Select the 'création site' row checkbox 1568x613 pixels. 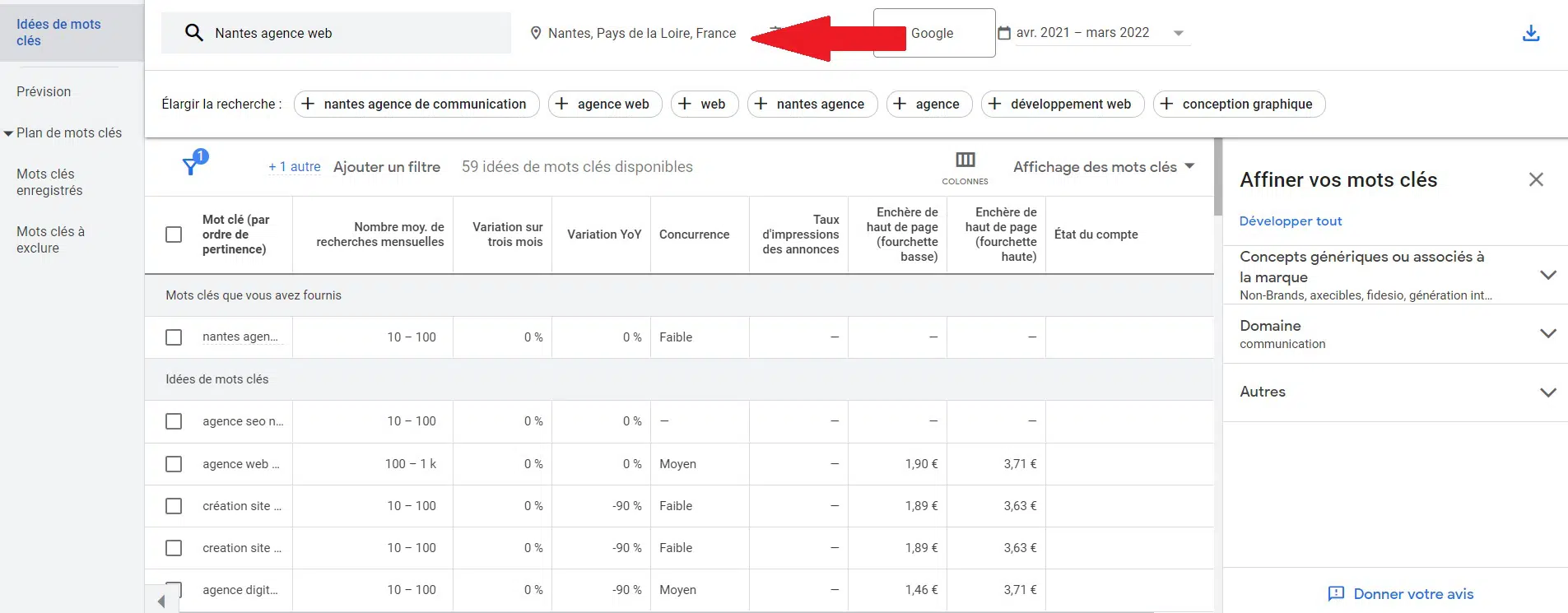(174, 506)
